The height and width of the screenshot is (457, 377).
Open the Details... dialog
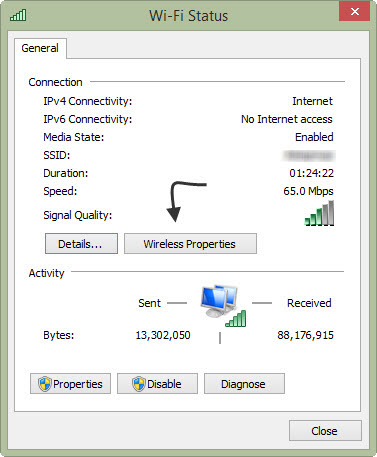pos(81,244)
